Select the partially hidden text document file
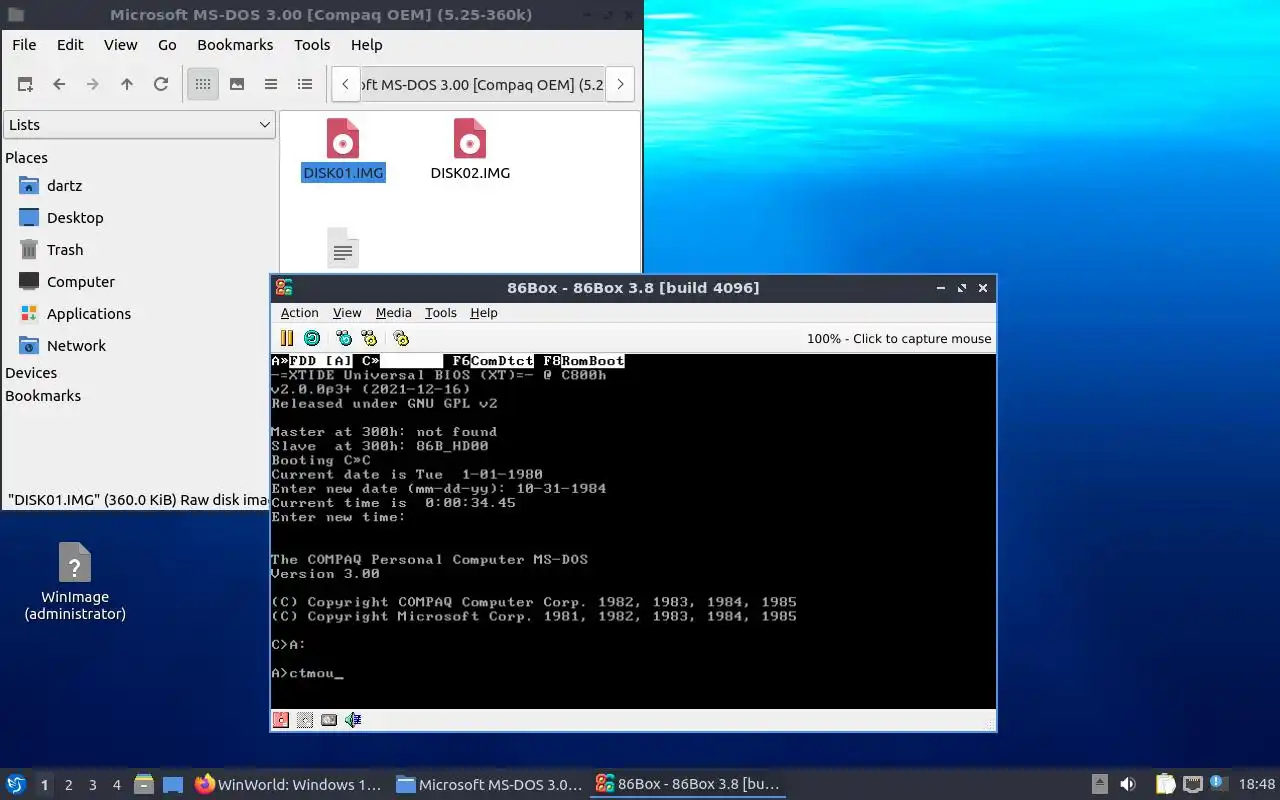This screenshot has width=1280, height=800. (343, 249)
